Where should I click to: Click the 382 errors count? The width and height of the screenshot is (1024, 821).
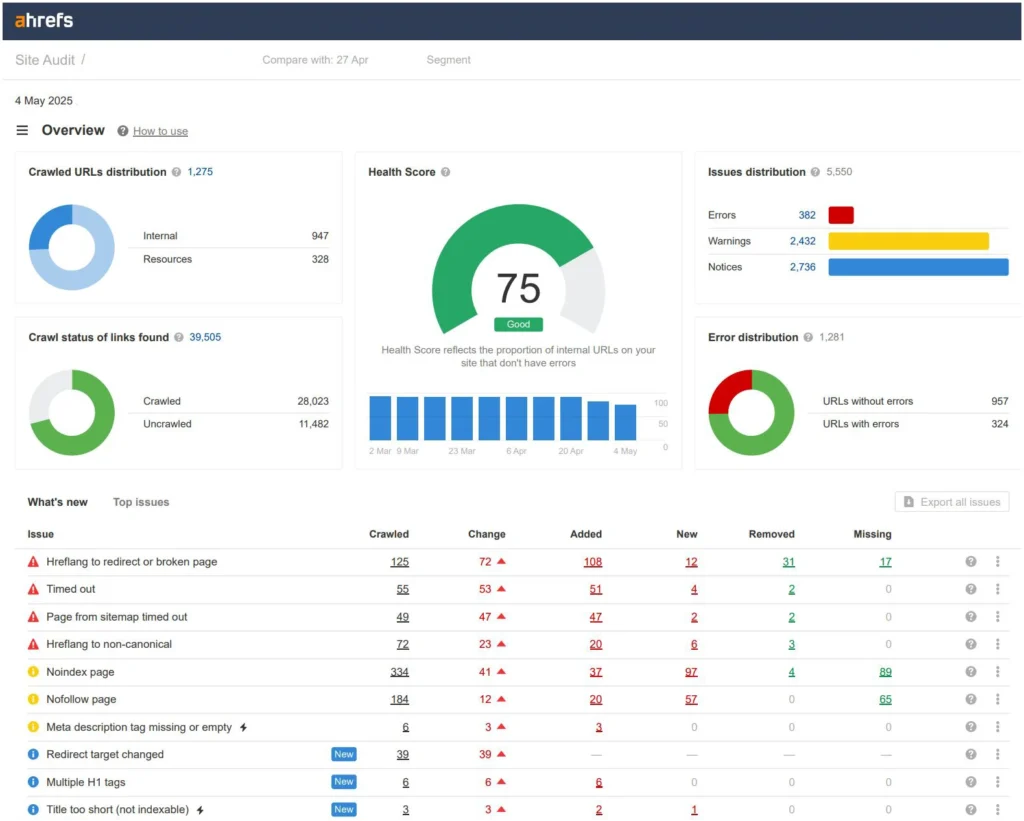click(807, 215)
